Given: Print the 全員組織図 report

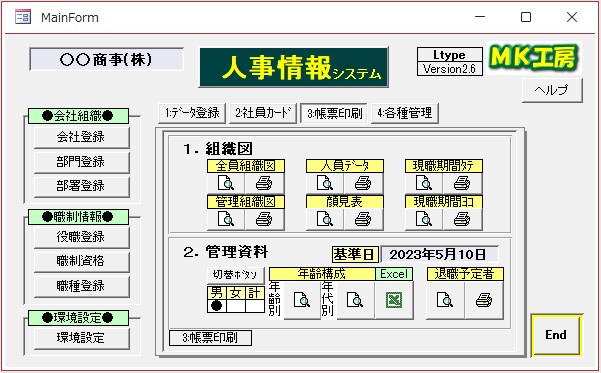Looking at the screenshot, I should click(x=264, y=183).
